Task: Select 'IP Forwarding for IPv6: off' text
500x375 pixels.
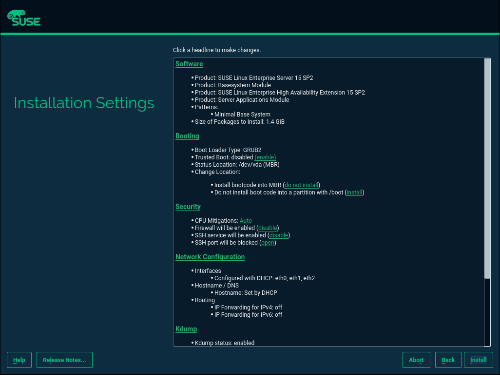Action: (248, 315)
